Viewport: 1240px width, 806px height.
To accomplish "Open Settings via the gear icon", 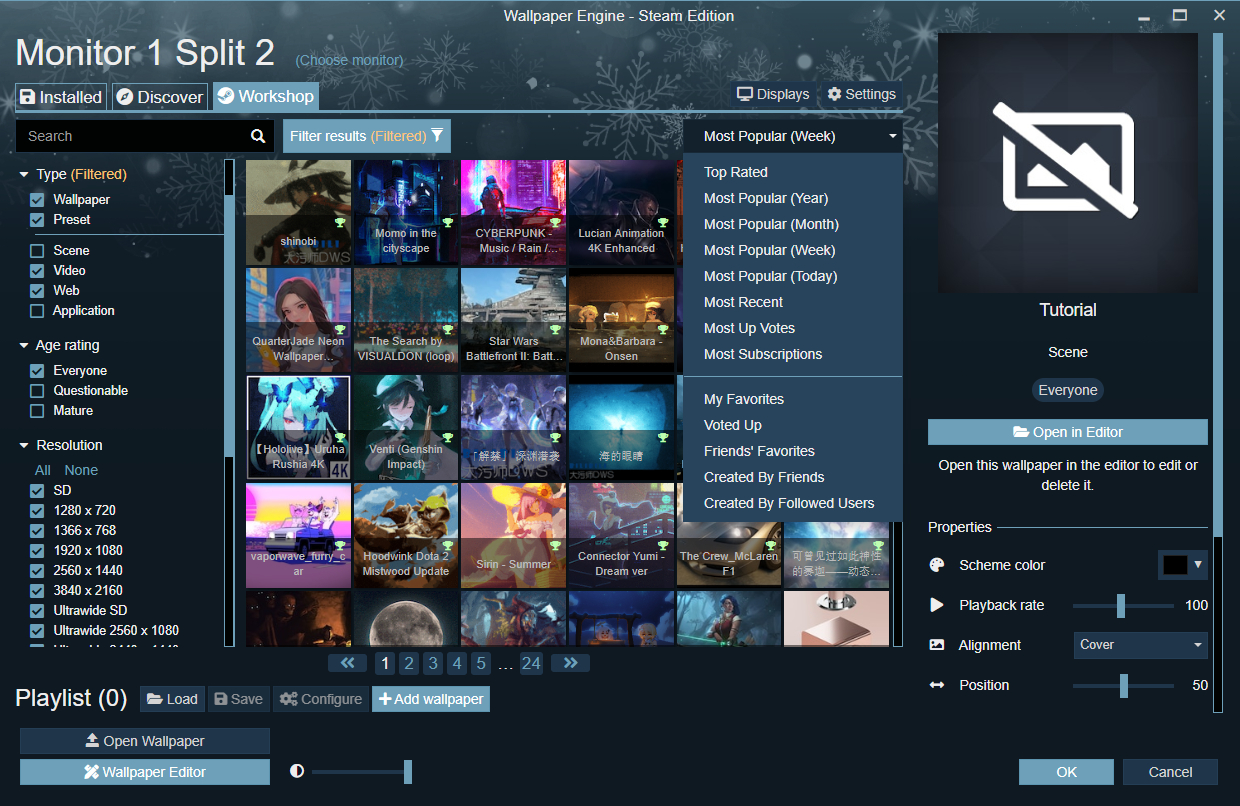I will (x=834, y=94).
